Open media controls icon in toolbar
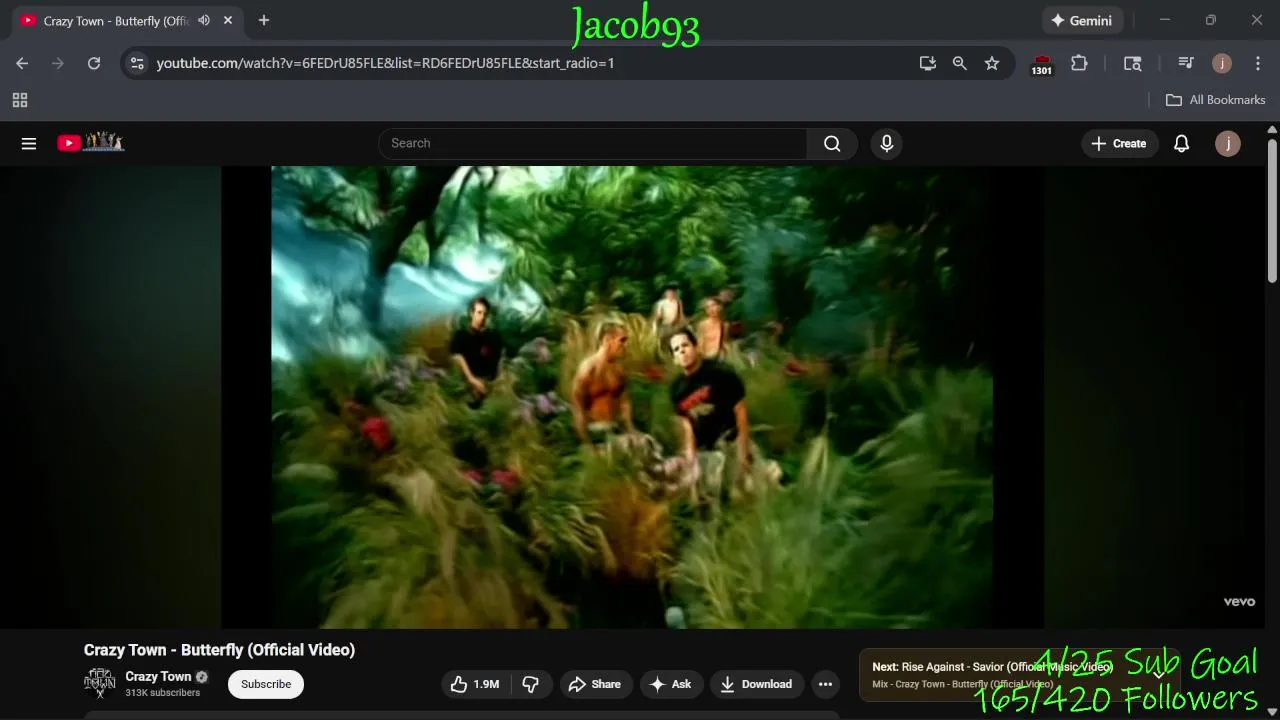The image size is (1280, 720). tap(1186, 63)
